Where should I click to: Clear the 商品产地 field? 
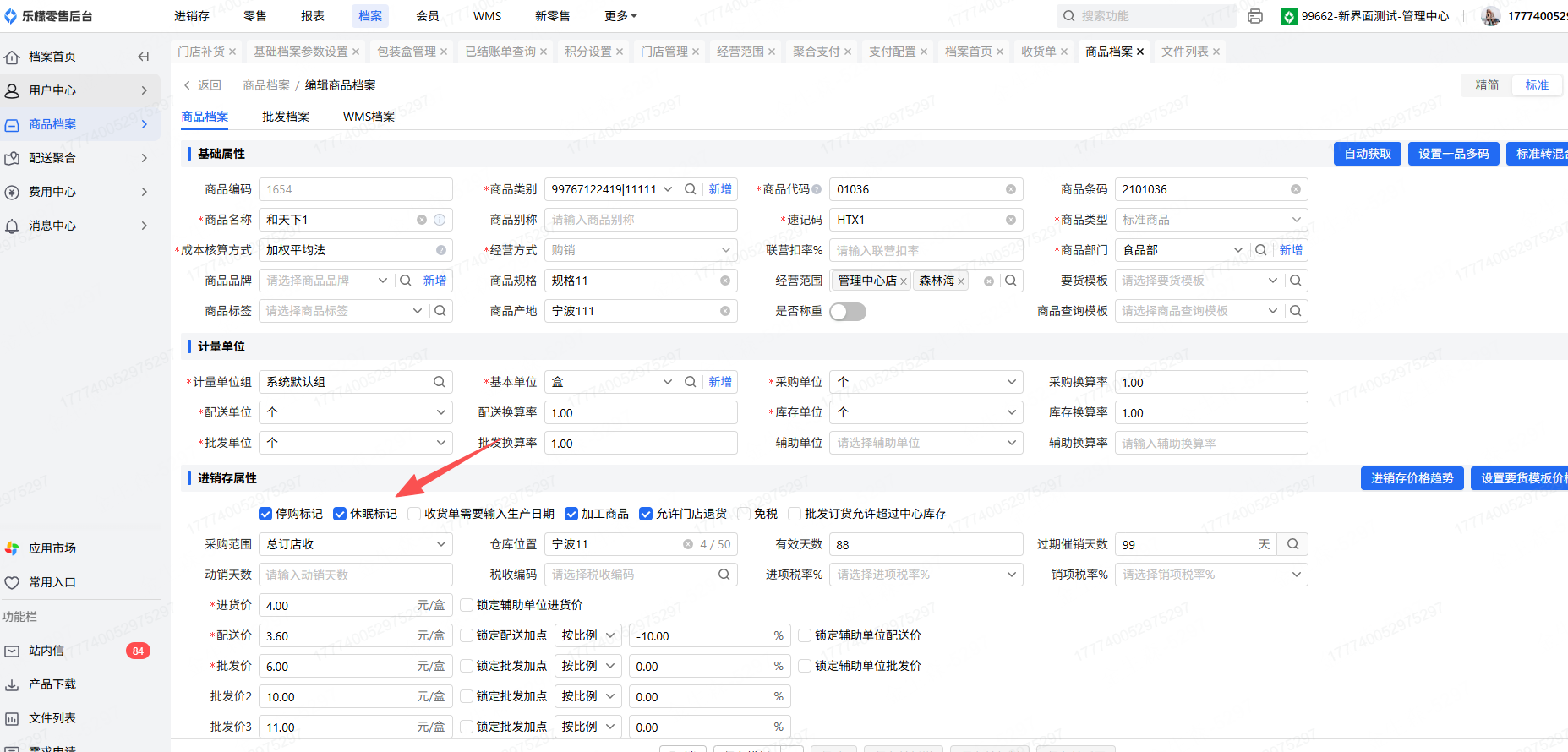[x=725, y=311]
